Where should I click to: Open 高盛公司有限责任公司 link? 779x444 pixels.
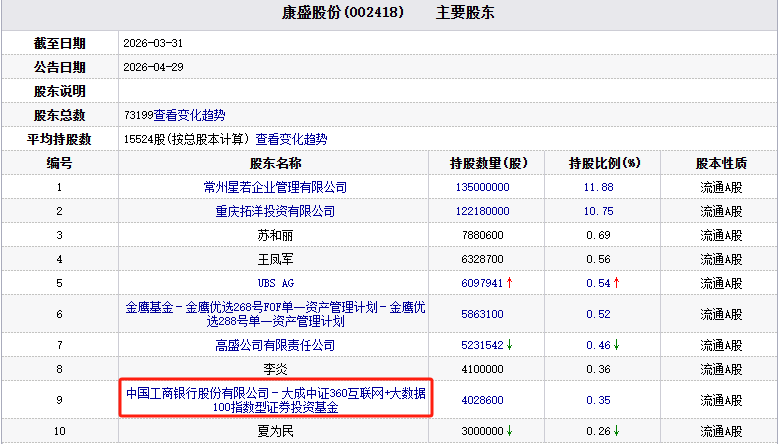tap(275, 345)
